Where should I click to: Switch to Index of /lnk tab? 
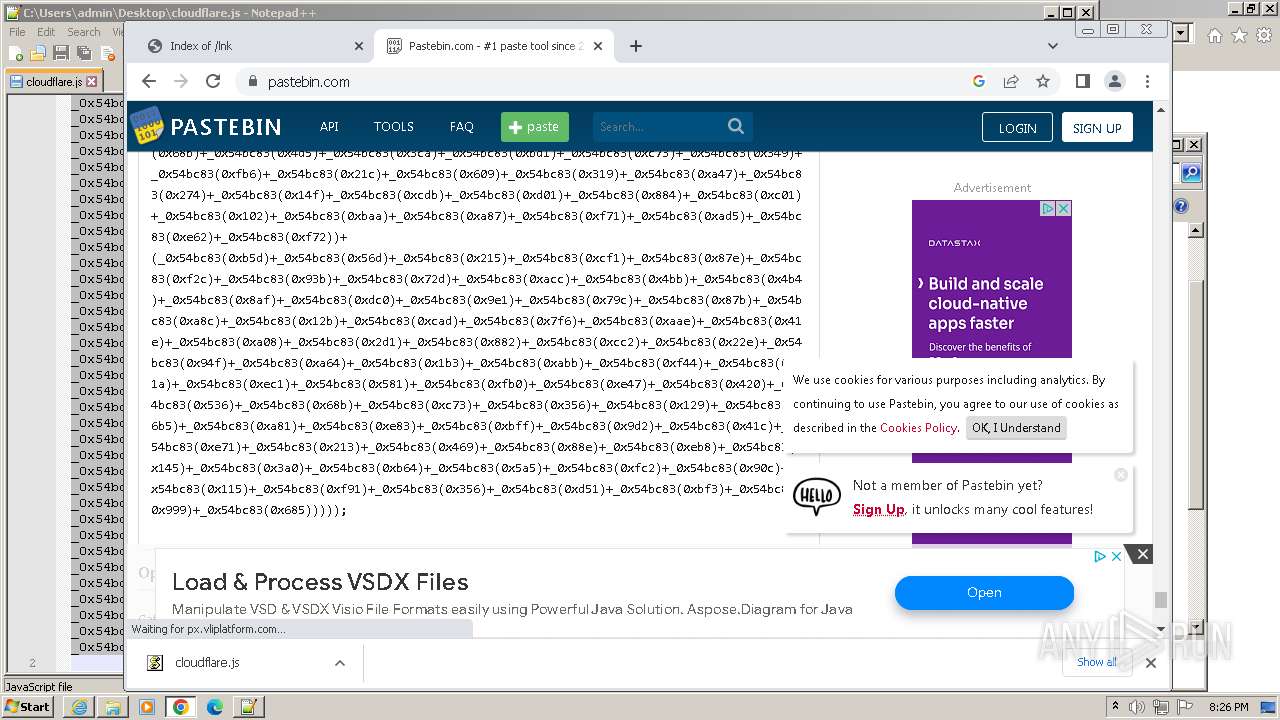tap(255, 46)
